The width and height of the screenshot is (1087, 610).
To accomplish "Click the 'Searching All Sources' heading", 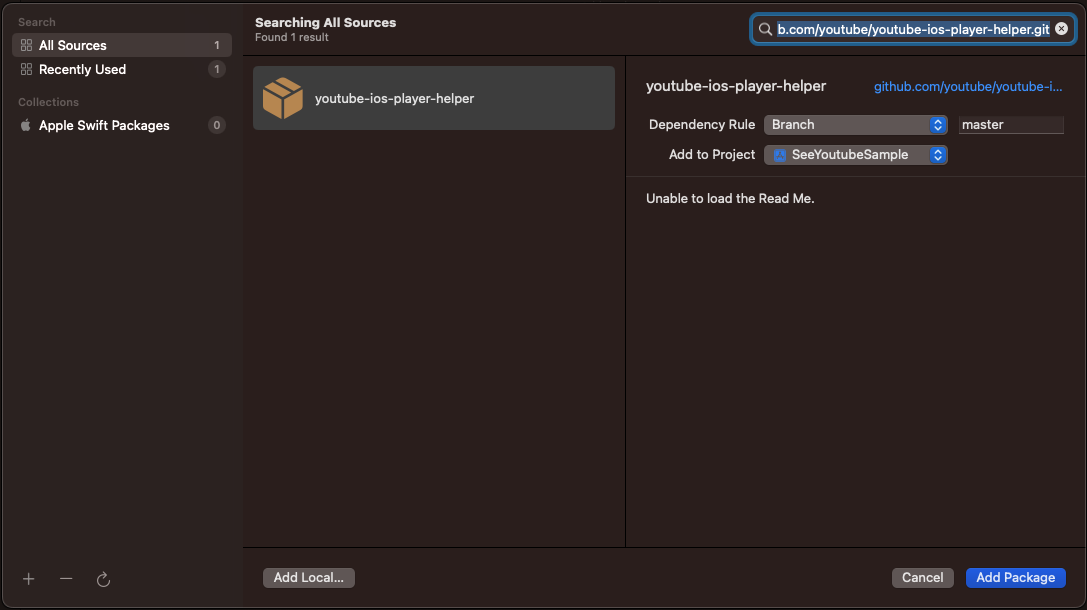I will tap(325, 22).
